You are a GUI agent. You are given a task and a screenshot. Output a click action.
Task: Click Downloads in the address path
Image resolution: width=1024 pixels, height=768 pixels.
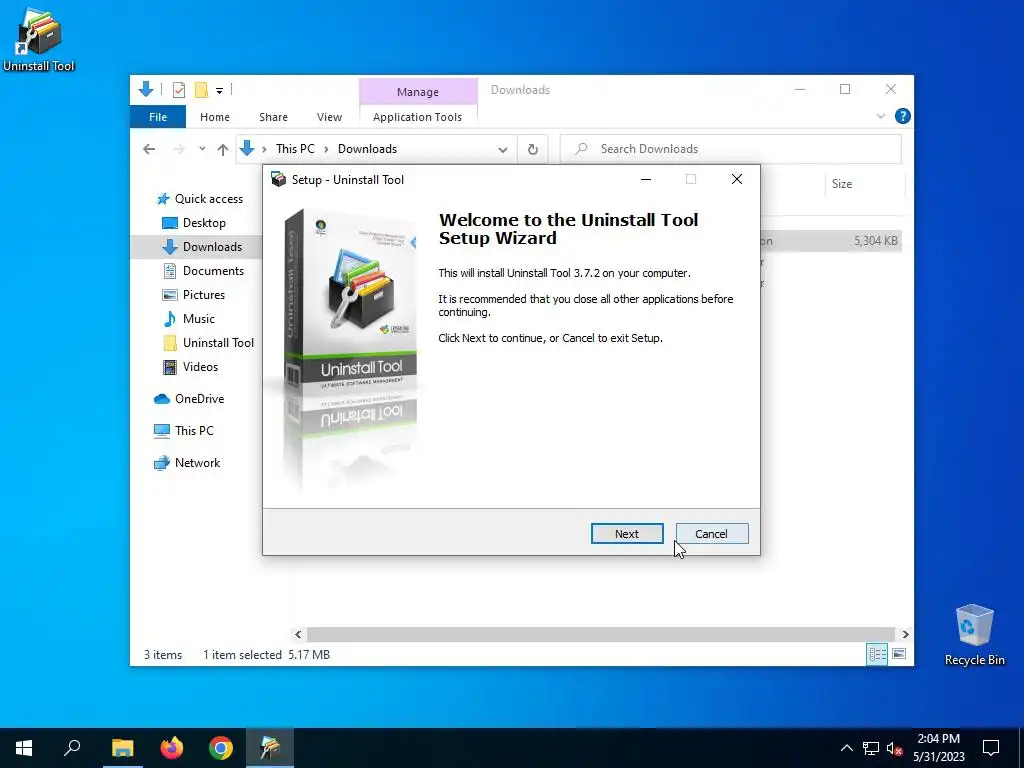point(367,149)
